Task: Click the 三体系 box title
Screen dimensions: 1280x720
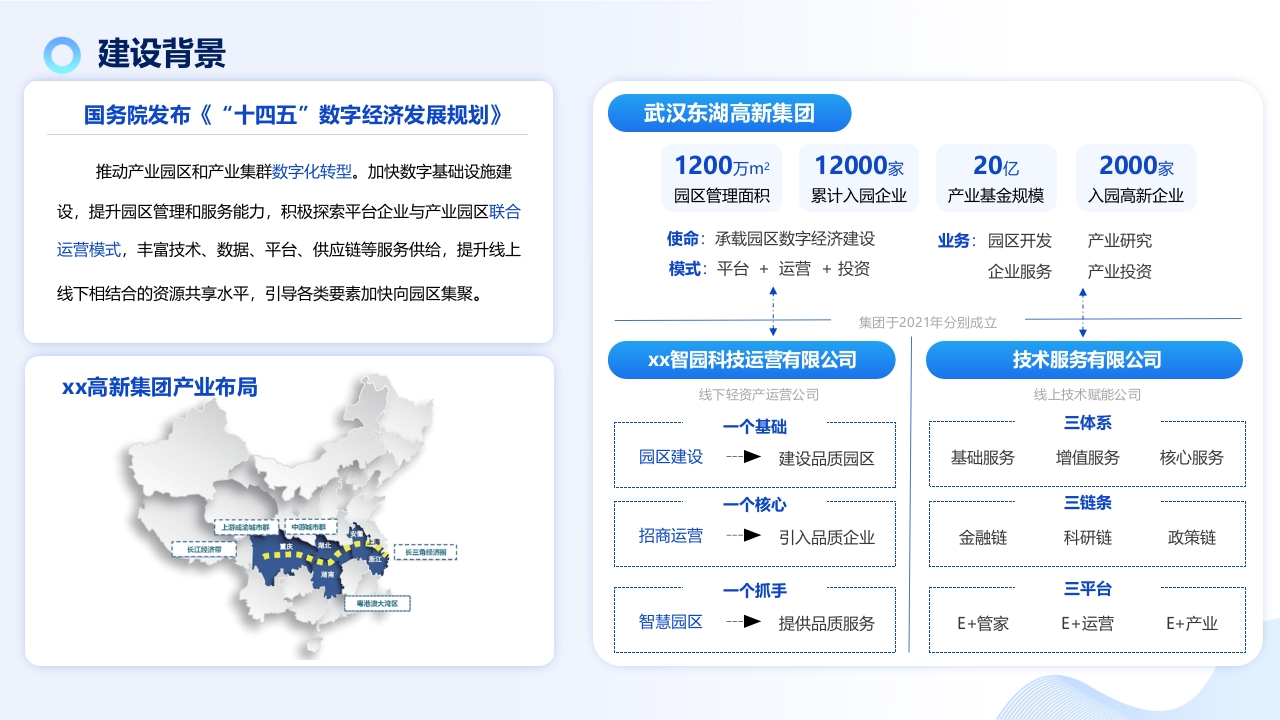Action: click(1088, 423)
